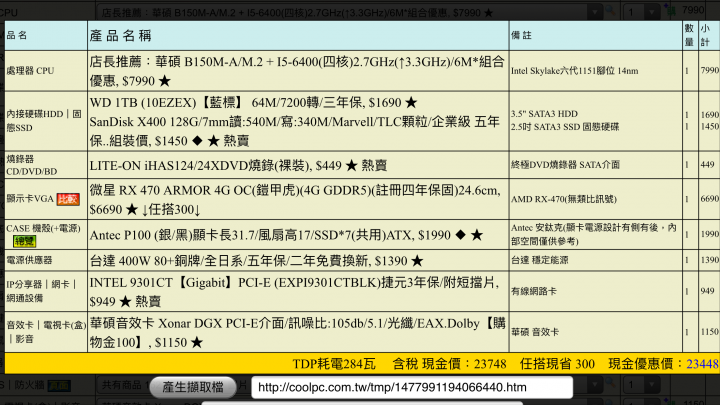
Task: Select the WD 1TB (10EZEX) 藍標 product line
Action: tap(253, 102)
